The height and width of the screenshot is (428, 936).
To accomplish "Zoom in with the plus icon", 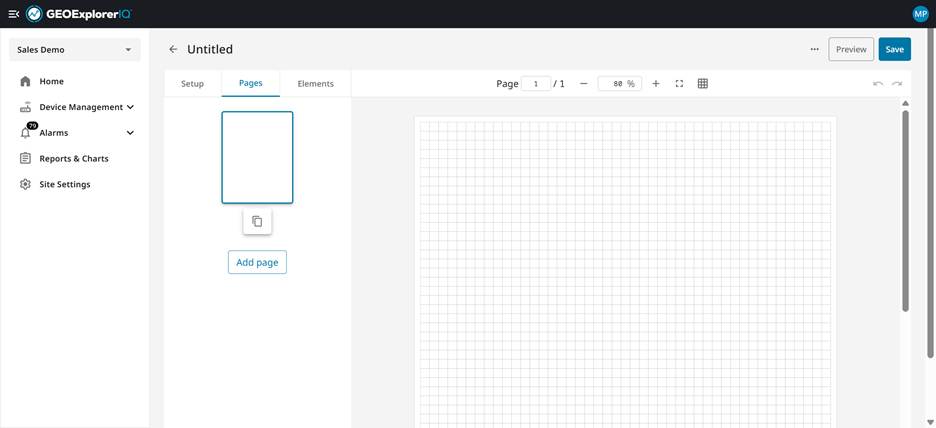I will [655, 84].
